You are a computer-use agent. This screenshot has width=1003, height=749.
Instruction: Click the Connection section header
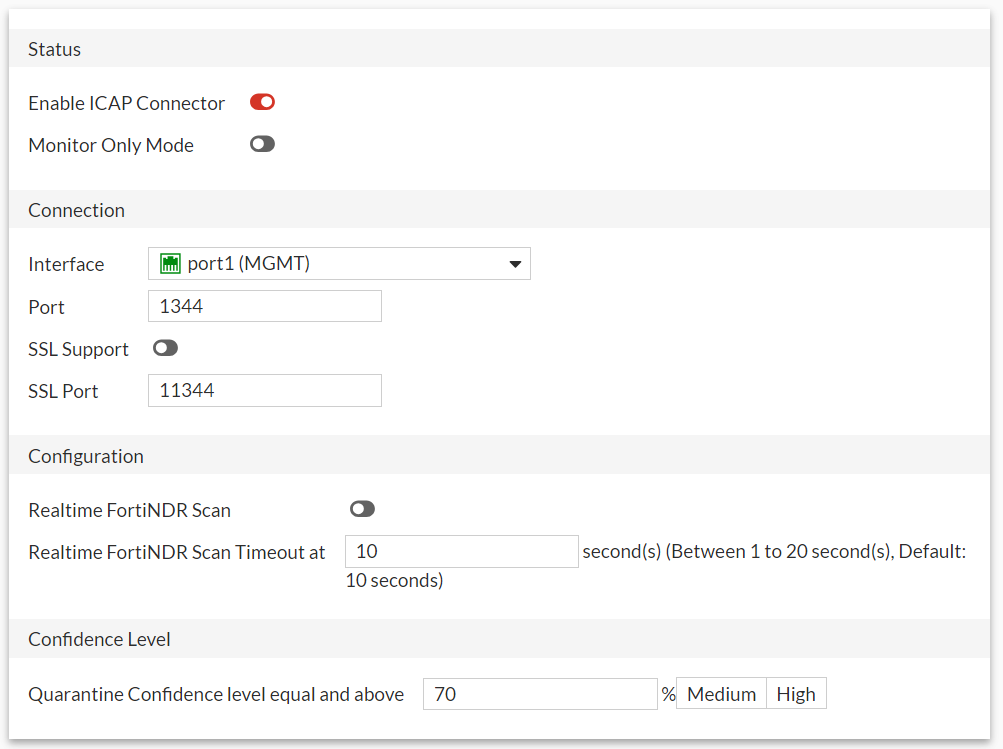tap(76, 210)
